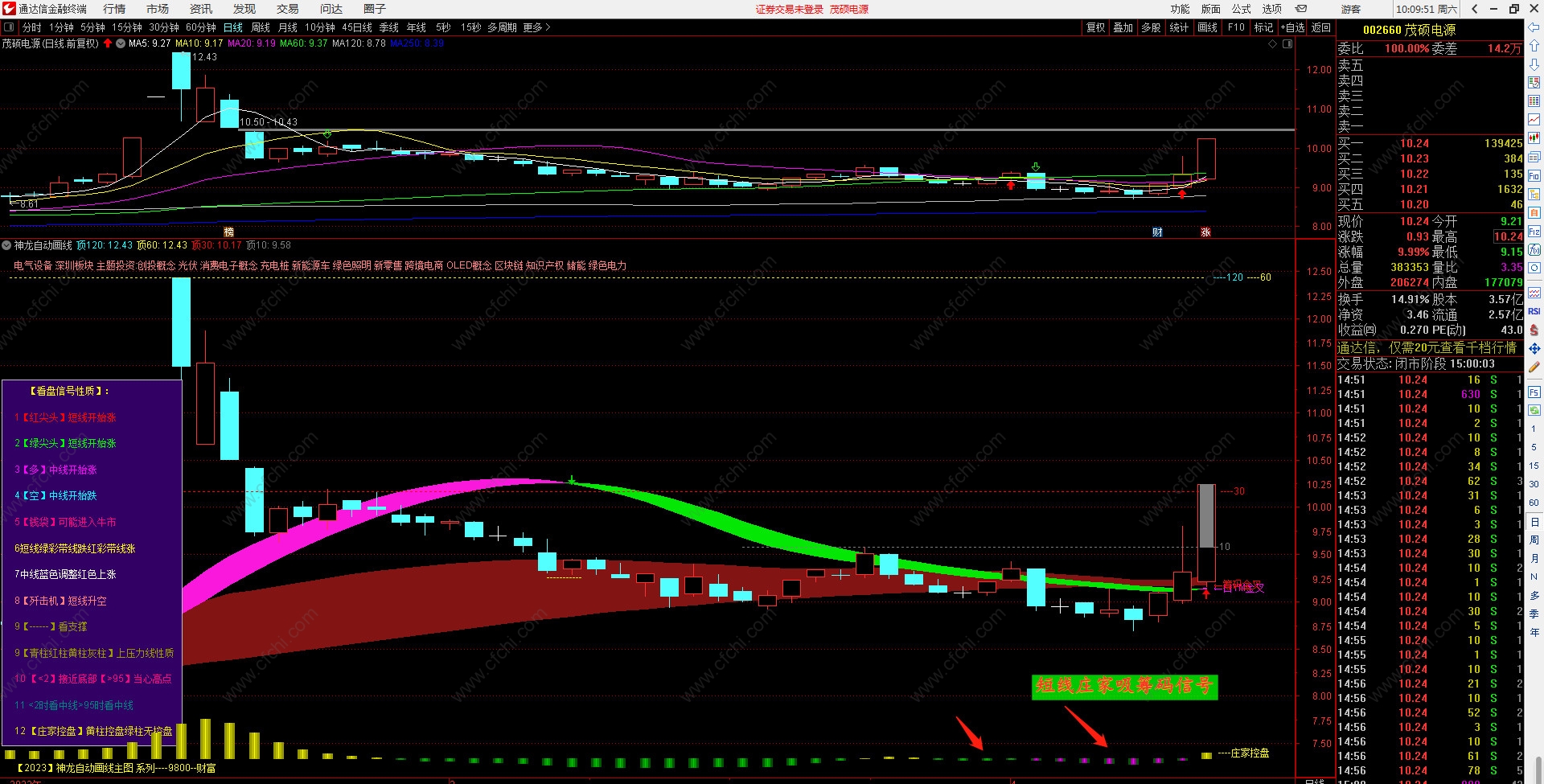1544x784 pixels.
Task: Click the 充电桩 concept tag
Action: [274, 265]
